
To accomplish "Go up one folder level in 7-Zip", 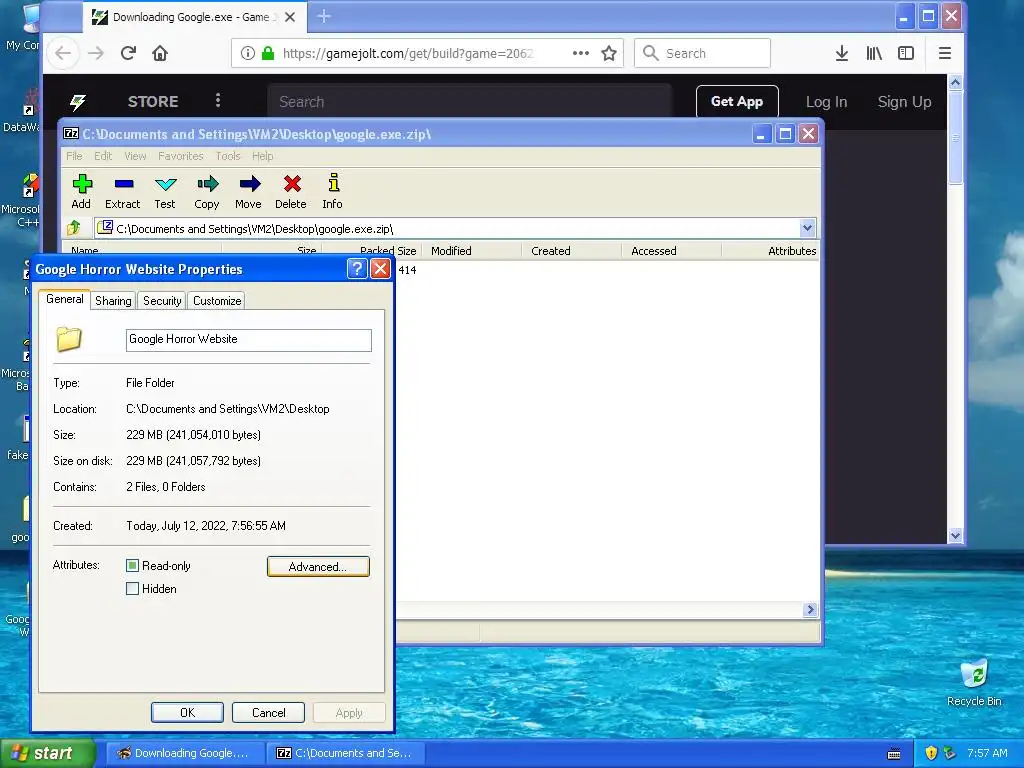I will (x=74, y=228).
